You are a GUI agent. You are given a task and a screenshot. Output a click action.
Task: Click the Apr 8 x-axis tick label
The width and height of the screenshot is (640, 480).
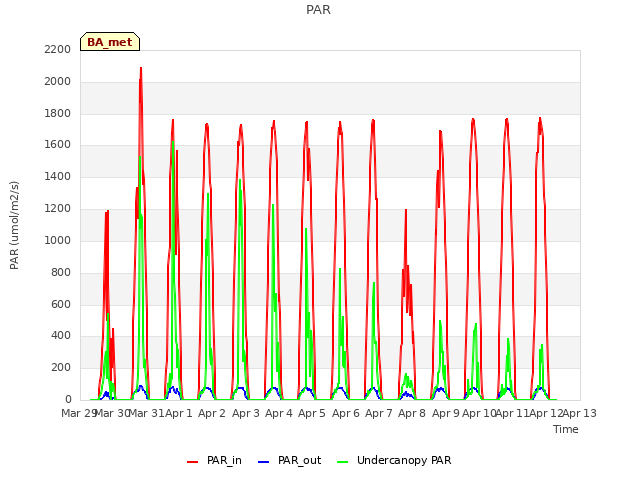pos(412,413)
